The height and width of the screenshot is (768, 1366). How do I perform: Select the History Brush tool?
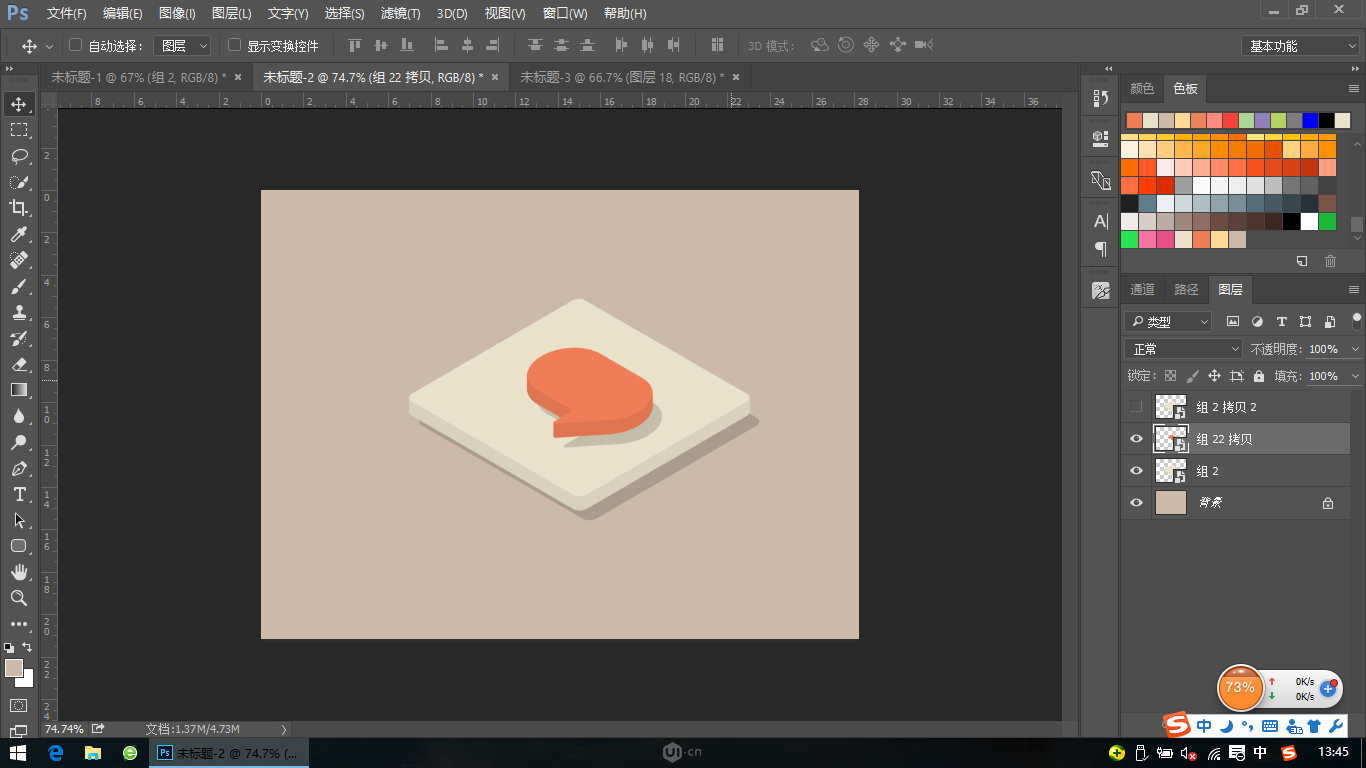coord(18,338)
